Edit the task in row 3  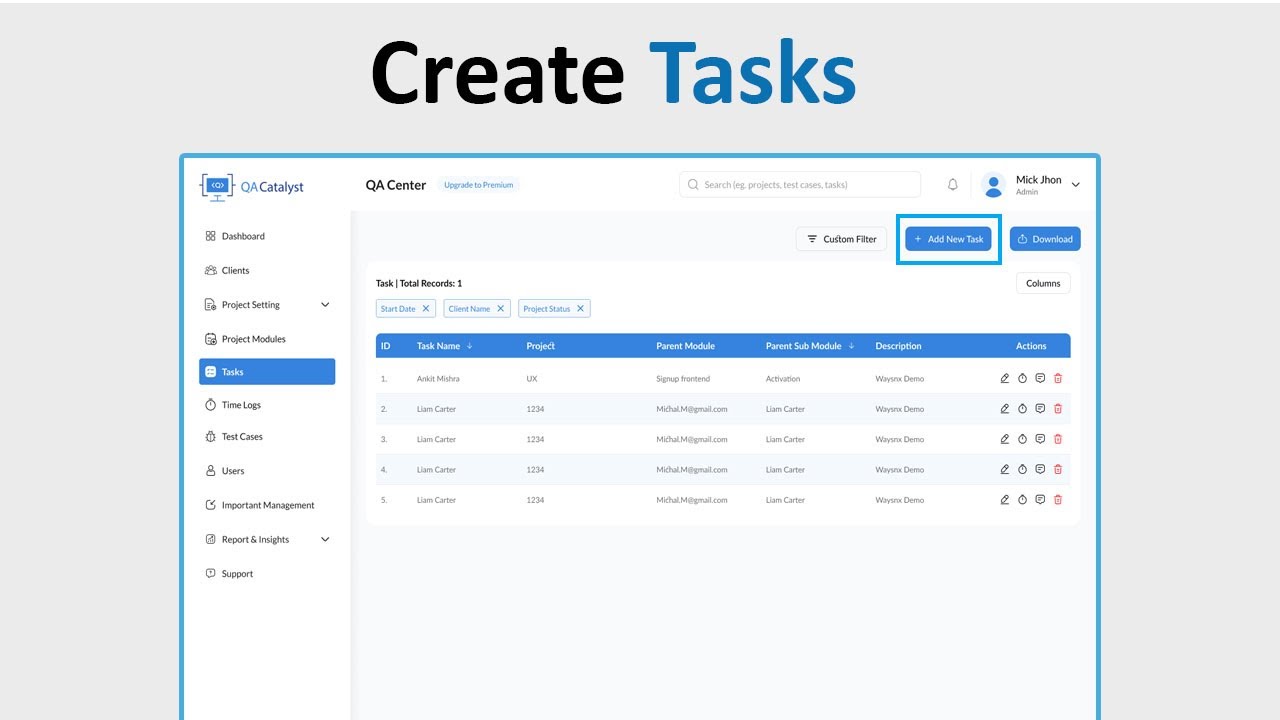tap(1005, 439)
